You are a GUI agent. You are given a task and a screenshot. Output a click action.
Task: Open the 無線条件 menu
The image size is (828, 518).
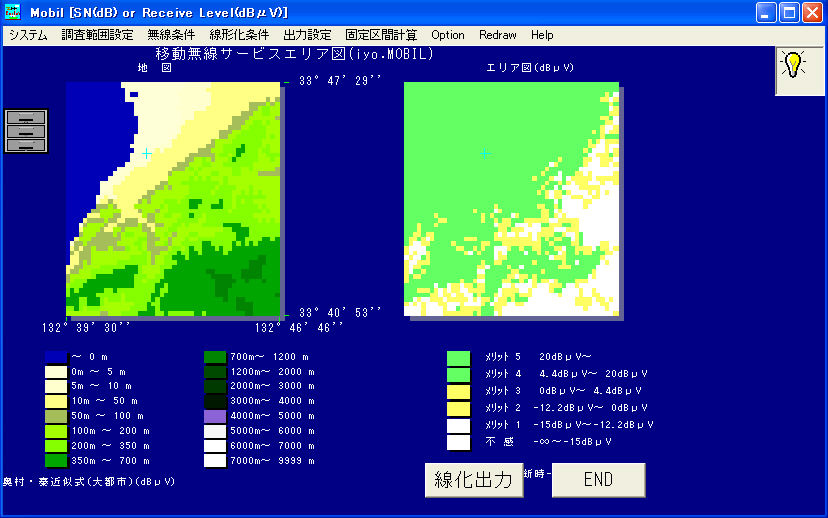[171, 35]
